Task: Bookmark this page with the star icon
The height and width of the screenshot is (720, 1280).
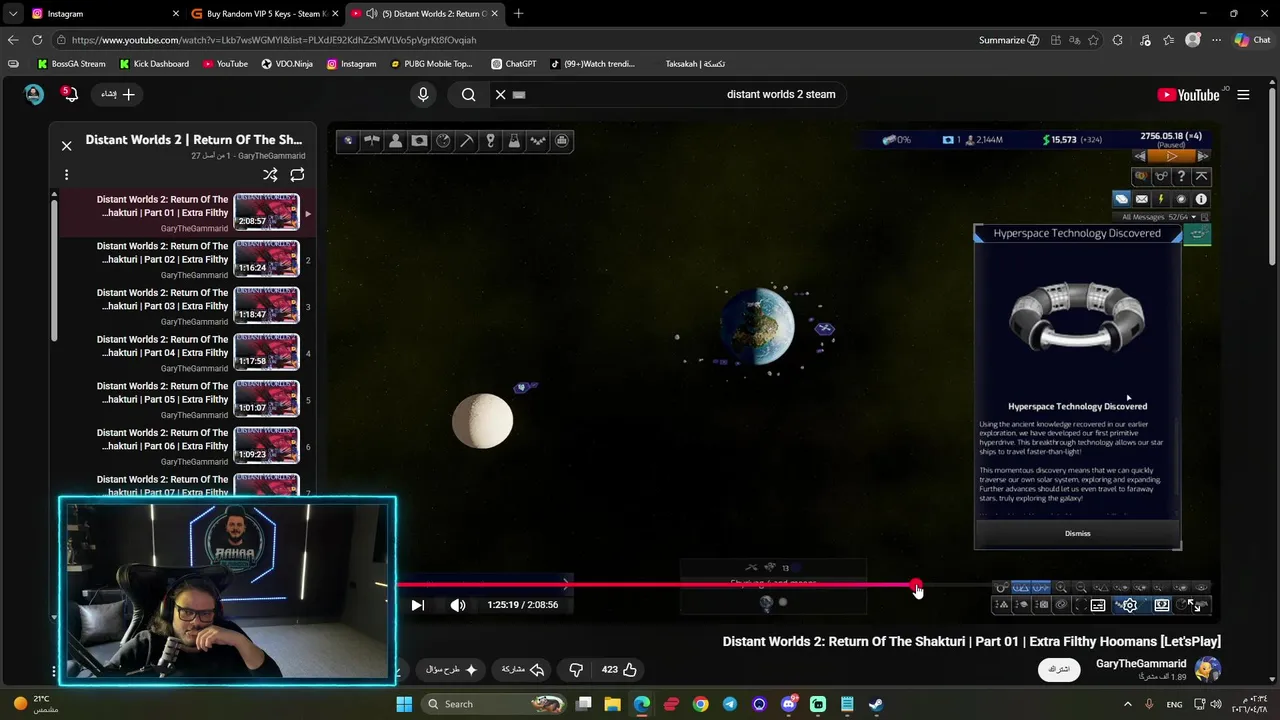Action: pyautogui.click(x=1093, y=40)
